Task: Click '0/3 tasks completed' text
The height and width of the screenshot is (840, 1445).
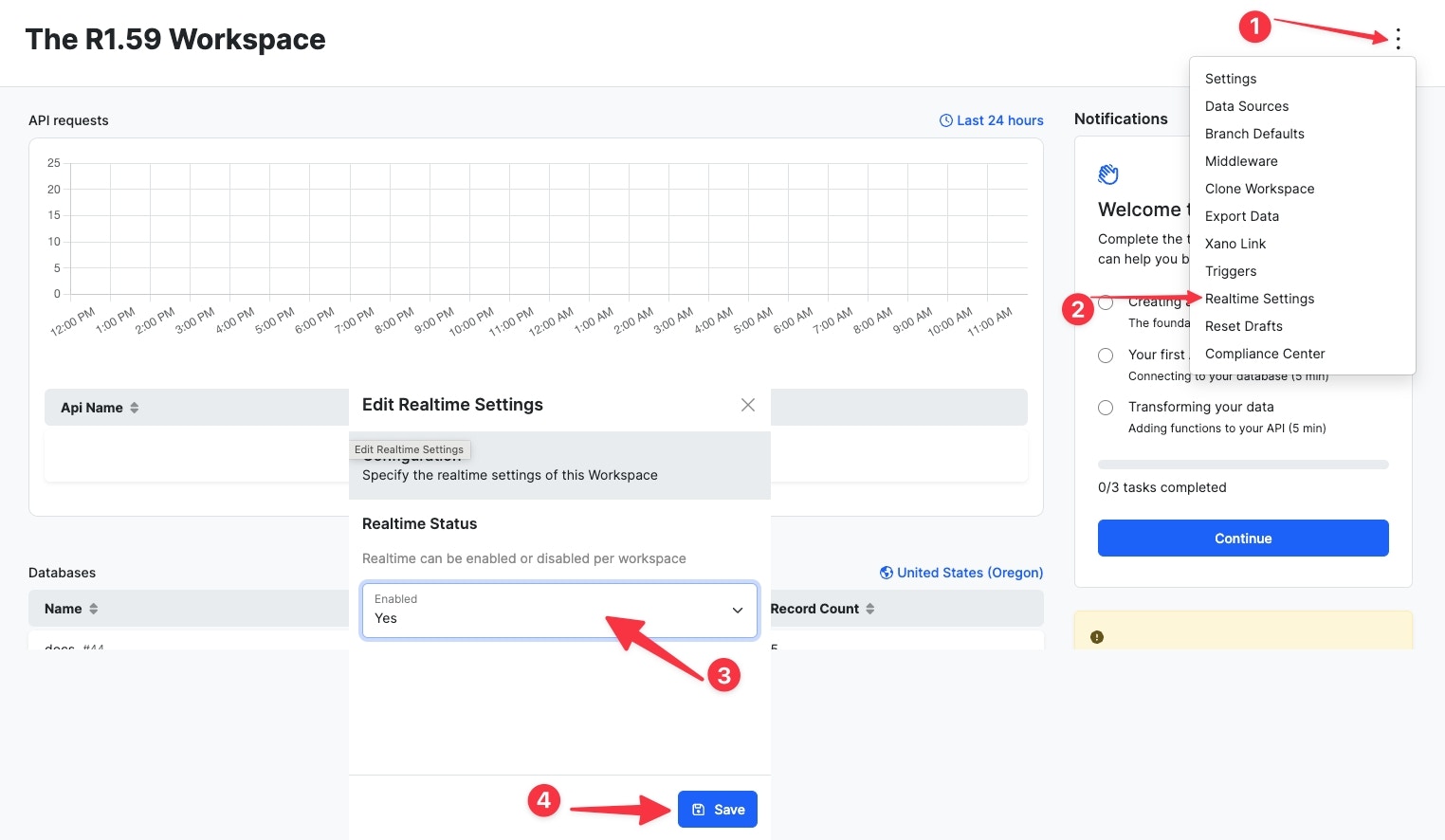Action: 1161,487
